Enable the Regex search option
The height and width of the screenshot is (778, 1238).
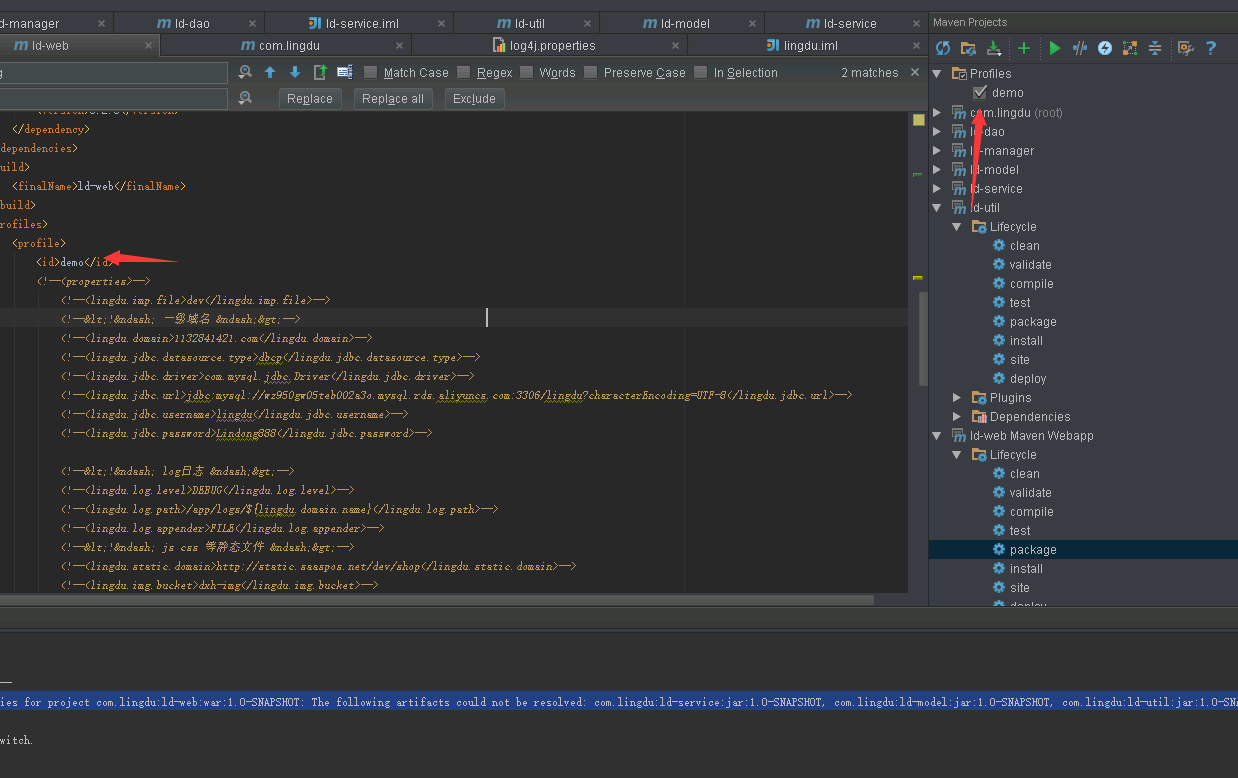(x=464, y=72)
